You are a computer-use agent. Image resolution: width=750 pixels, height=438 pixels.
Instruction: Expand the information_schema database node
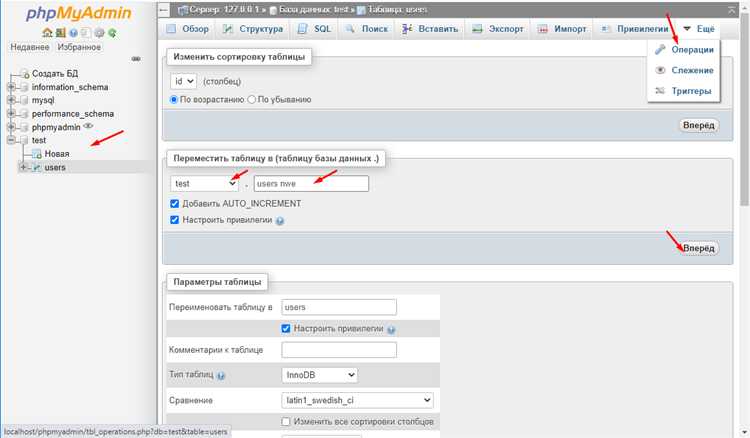11,87
